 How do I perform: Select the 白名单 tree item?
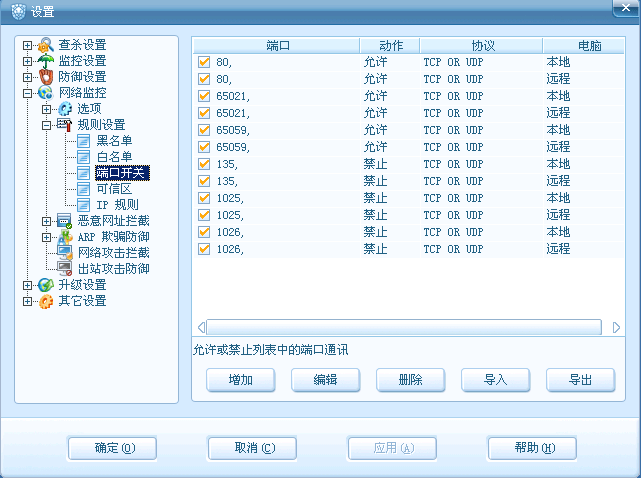[114, 157]
